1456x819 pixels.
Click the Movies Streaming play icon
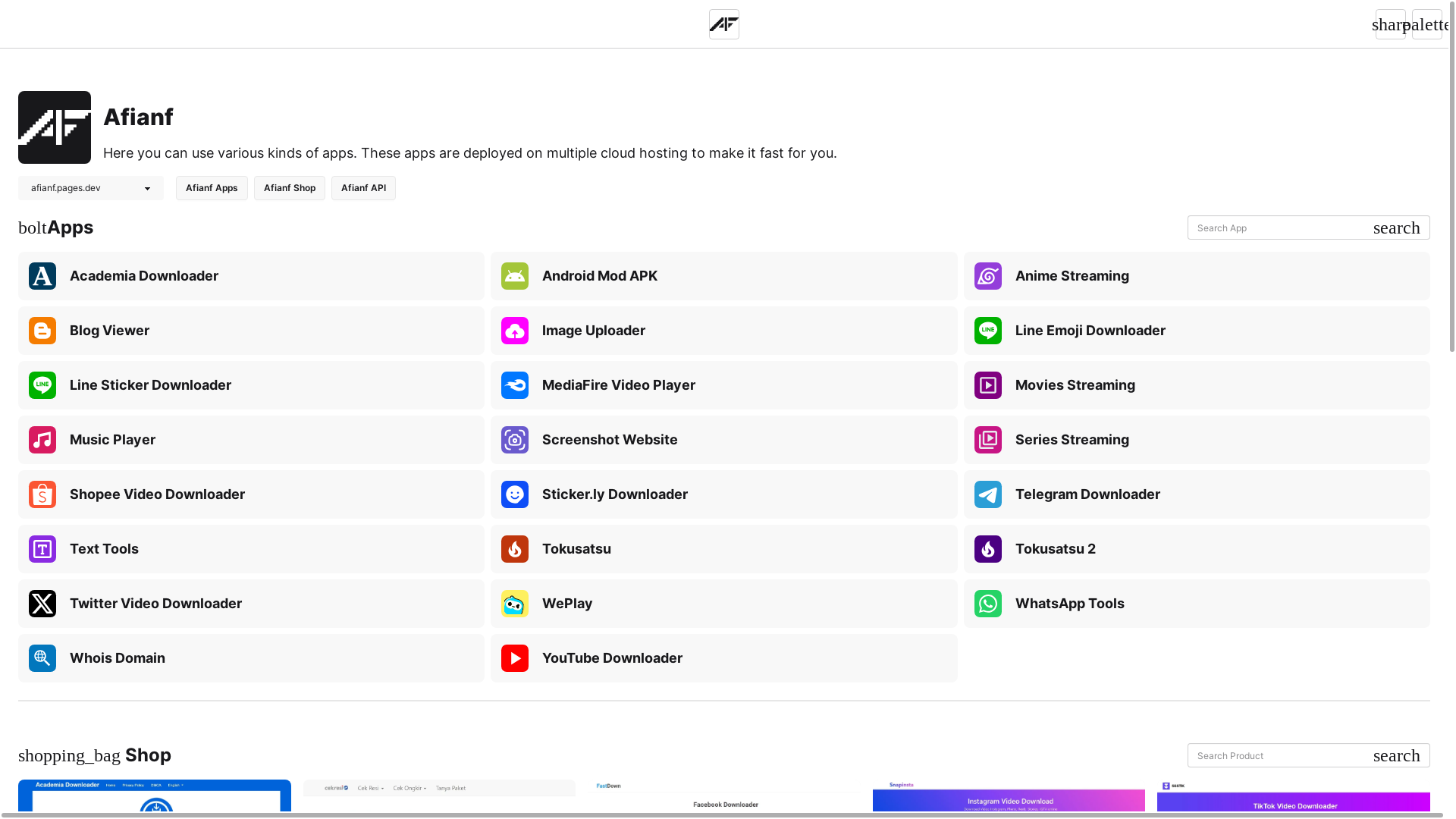[x=988, y=385]
